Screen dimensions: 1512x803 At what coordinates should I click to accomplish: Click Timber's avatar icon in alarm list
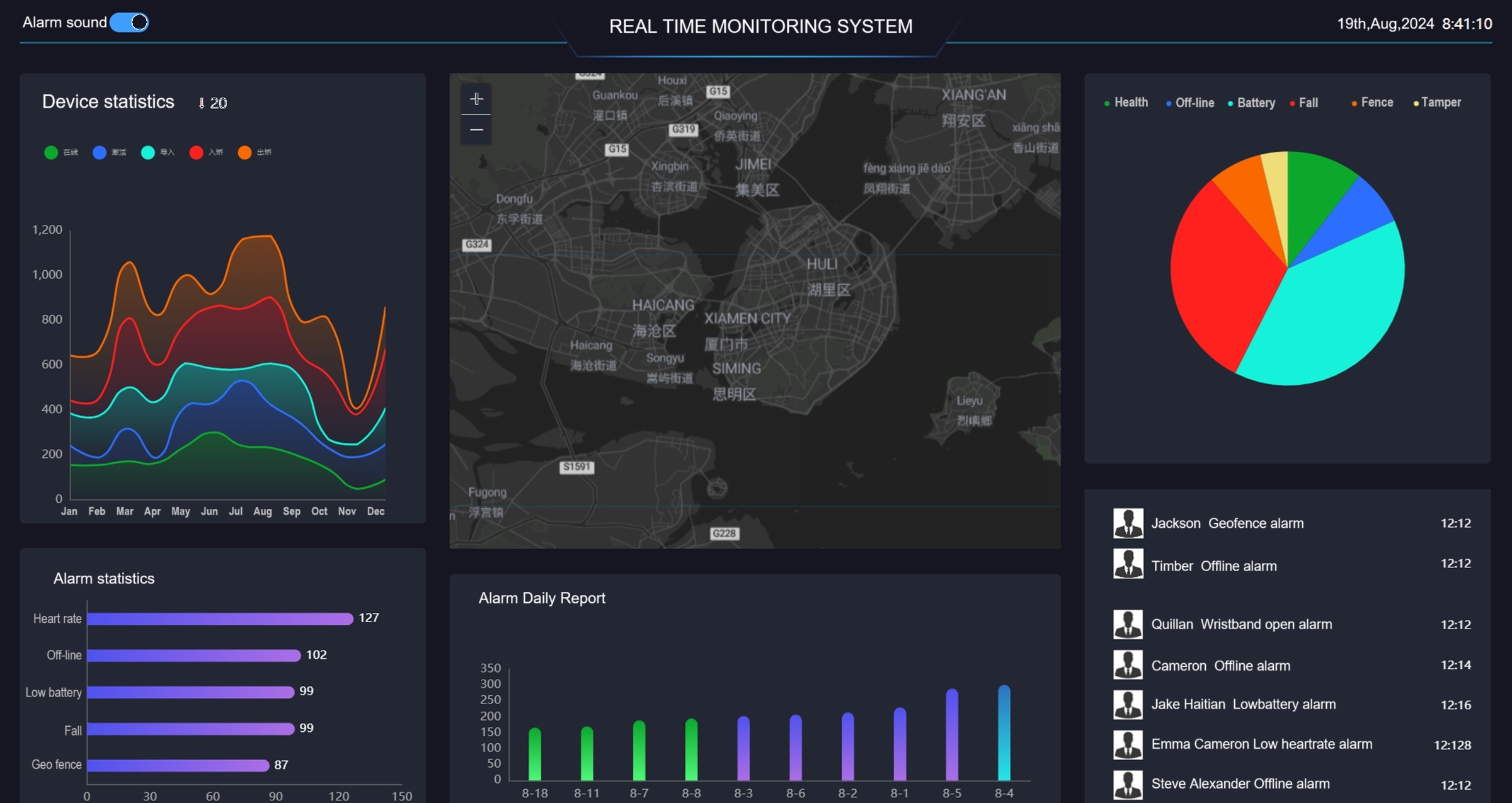coord(1128,564)
